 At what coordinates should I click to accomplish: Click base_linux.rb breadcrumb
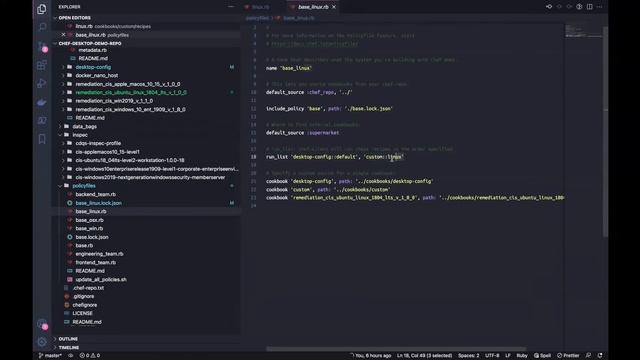point(298,18)
